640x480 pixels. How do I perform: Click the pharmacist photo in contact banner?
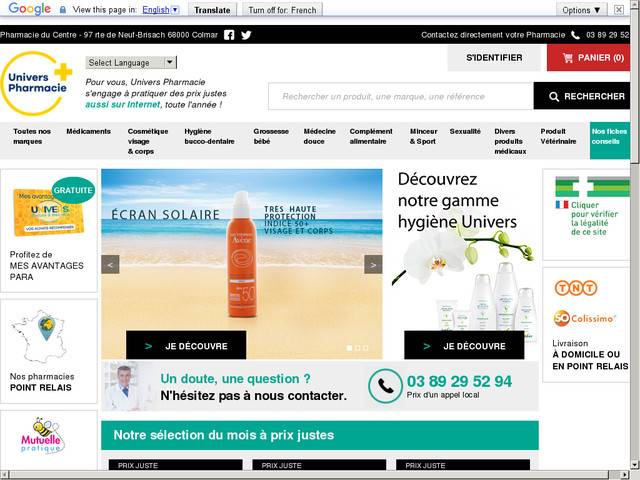(x=129, y=386)
